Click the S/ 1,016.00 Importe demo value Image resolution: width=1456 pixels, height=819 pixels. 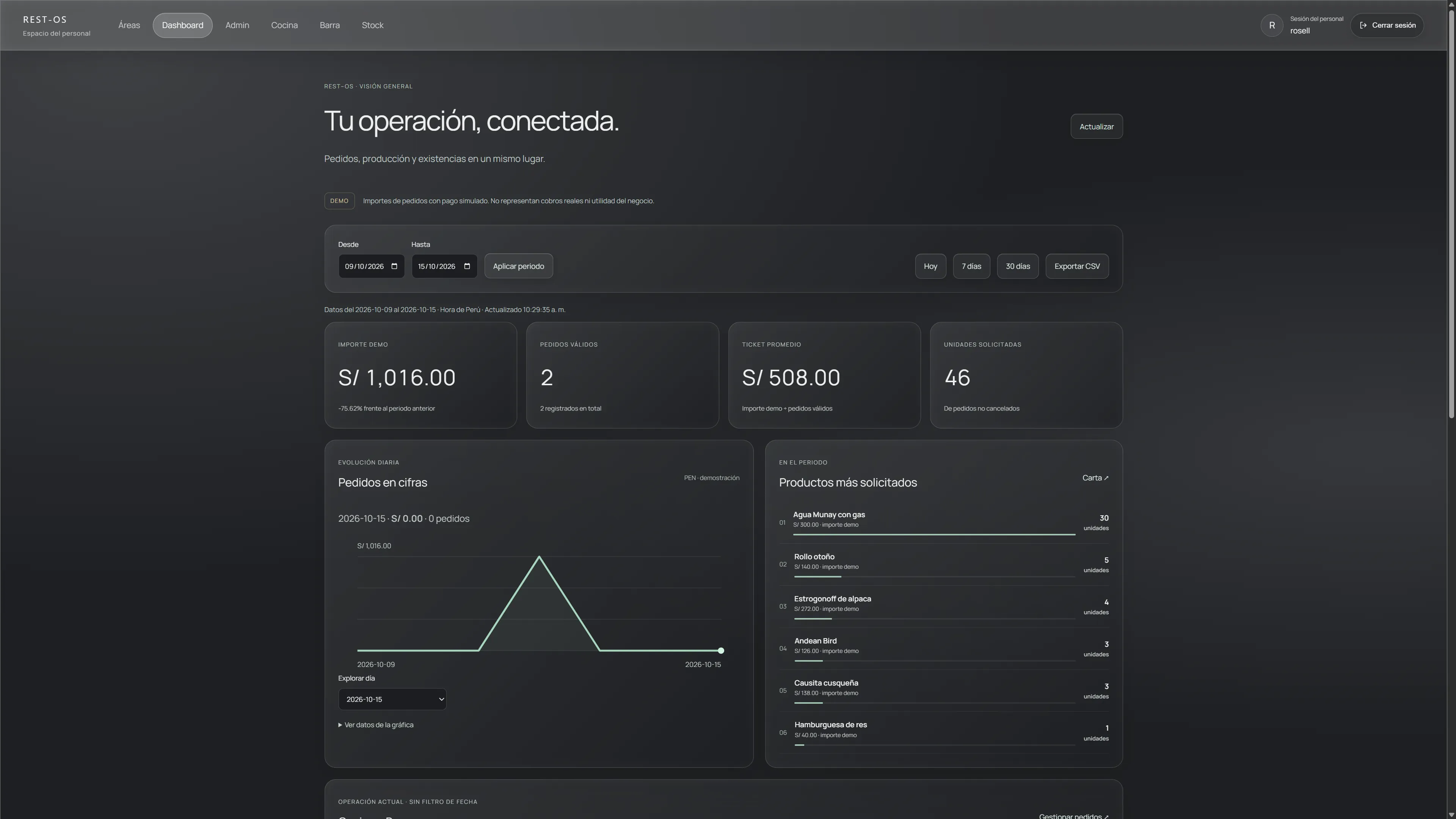coord(397,378)
